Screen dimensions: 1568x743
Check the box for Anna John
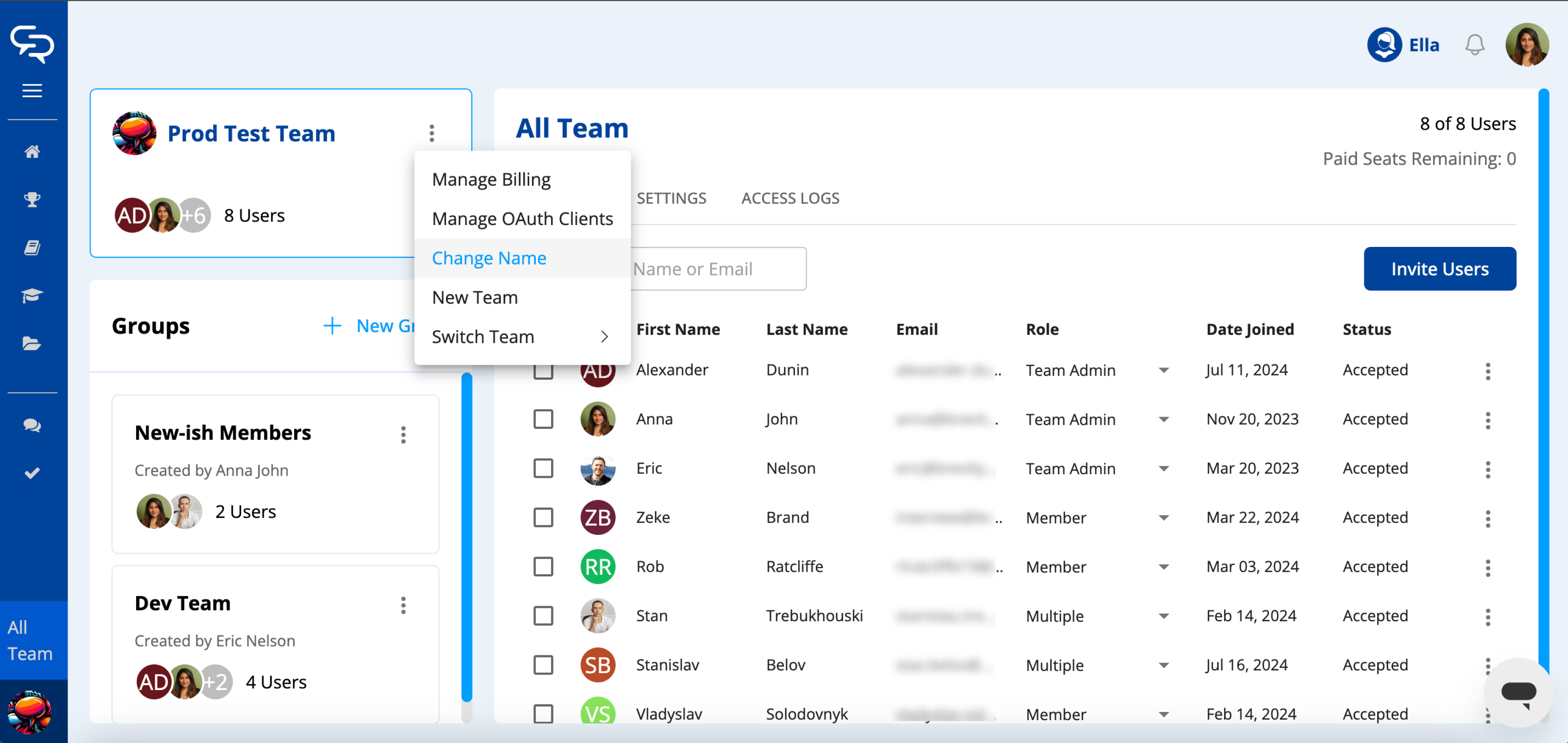tap(543, 419)
